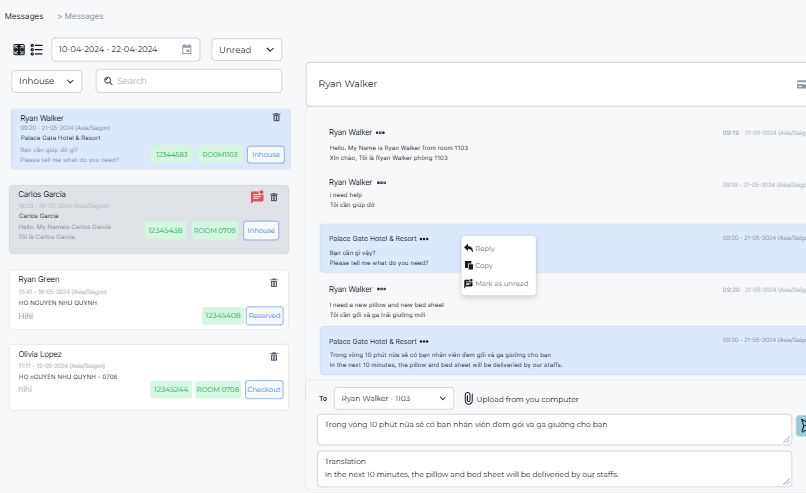806x493 pixels.
Task: Open recipient dropdown Ryan Walker - 1103
Action: click(394, 398)
